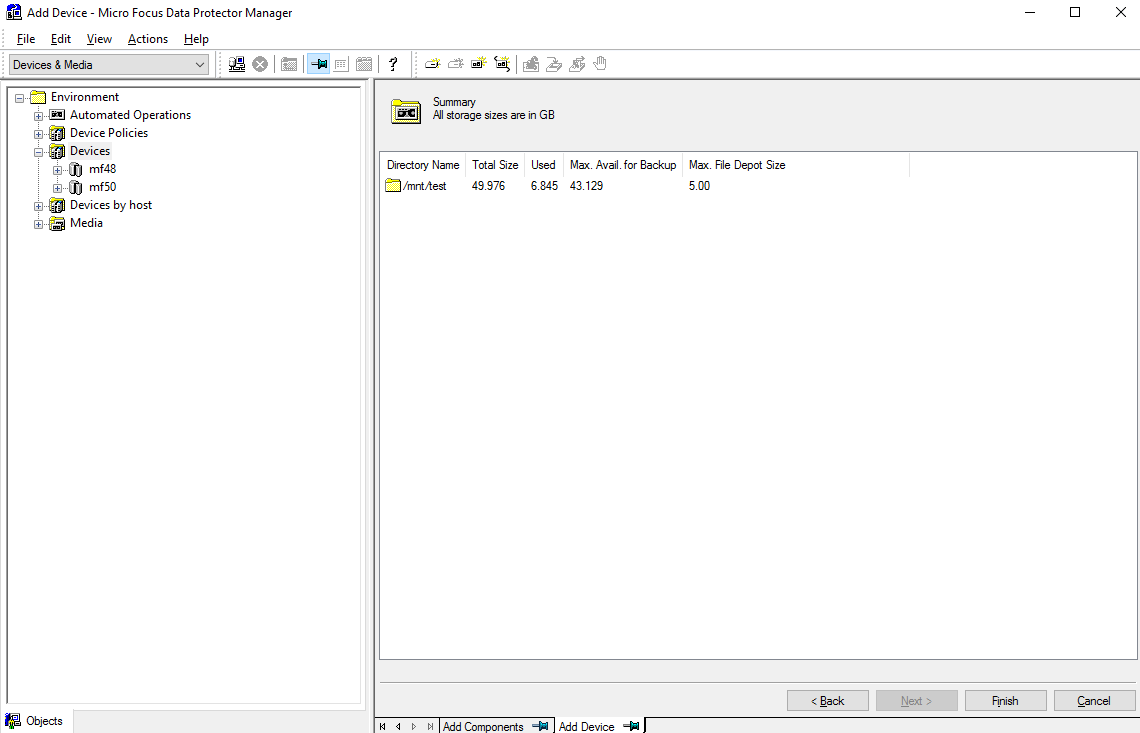Screen dimensions: 1140x733
Task: Click the disabled Next button
Action: point(916,700)
